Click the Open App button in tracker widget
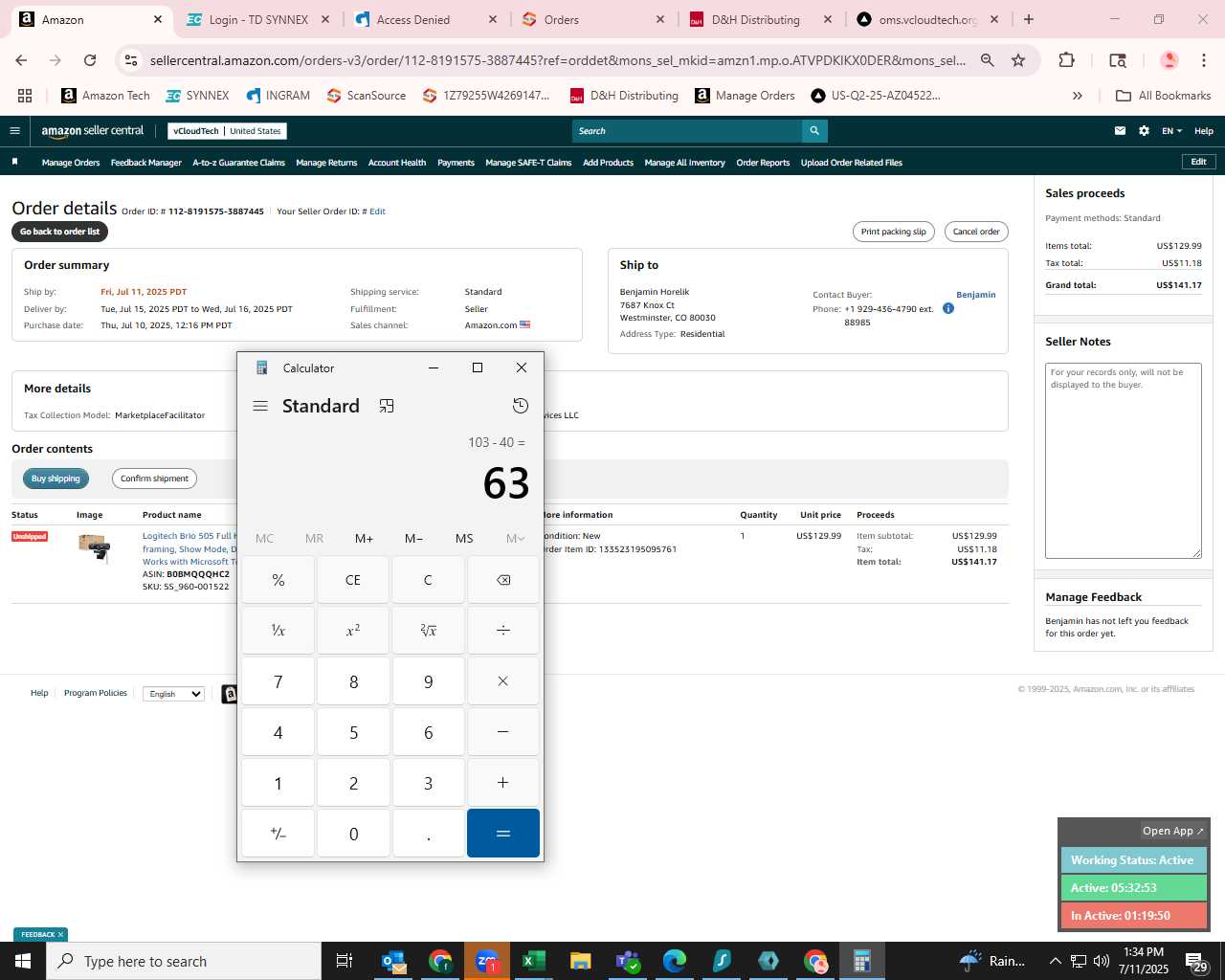This screenshot has width=1225, height=980. coord(1172,831)
